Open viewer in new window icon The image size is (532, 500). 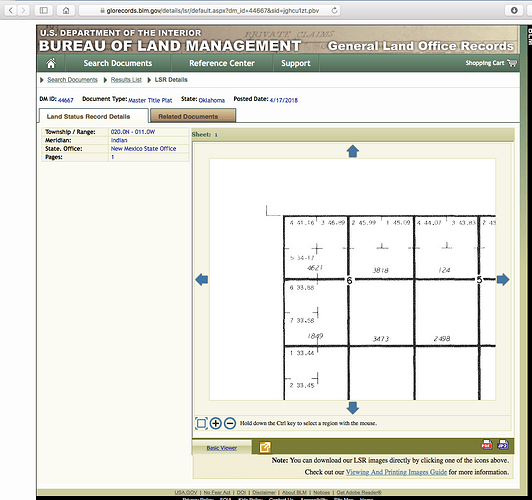coord(265,447)
